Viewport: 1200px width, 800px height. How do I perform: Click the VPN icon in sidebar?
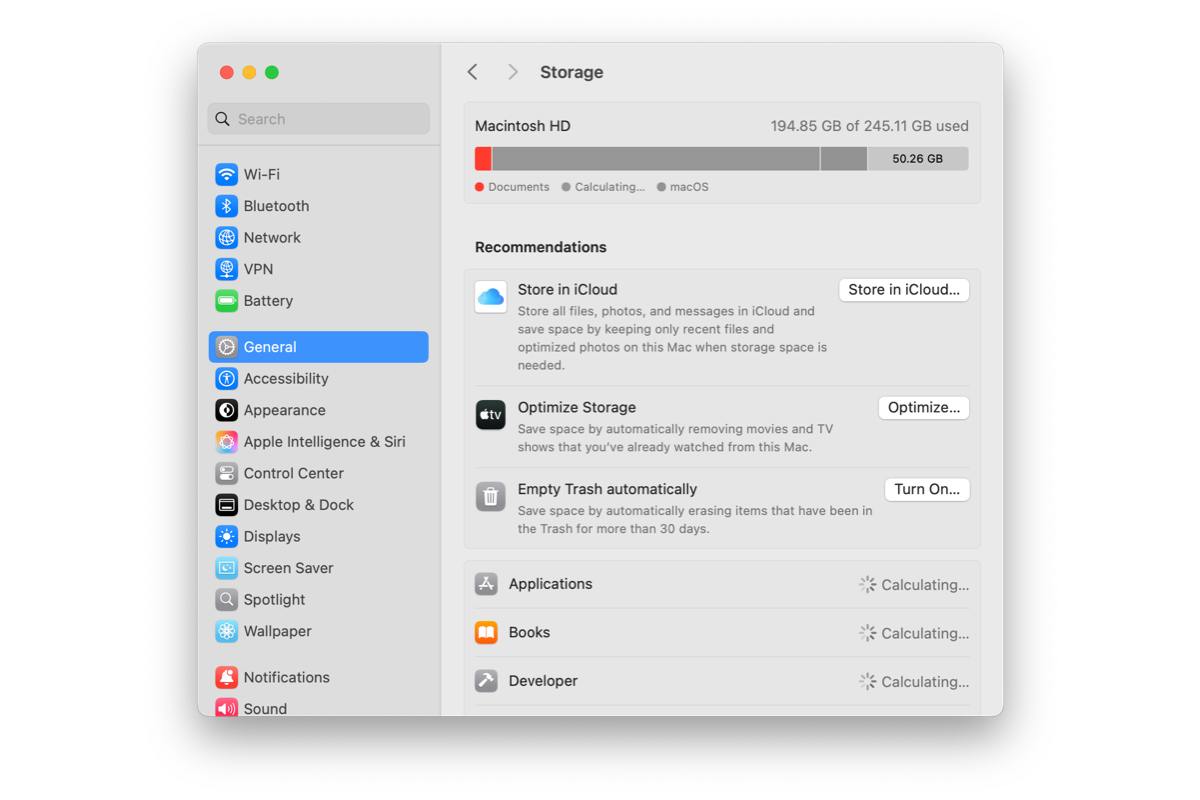tap(227, 269)
